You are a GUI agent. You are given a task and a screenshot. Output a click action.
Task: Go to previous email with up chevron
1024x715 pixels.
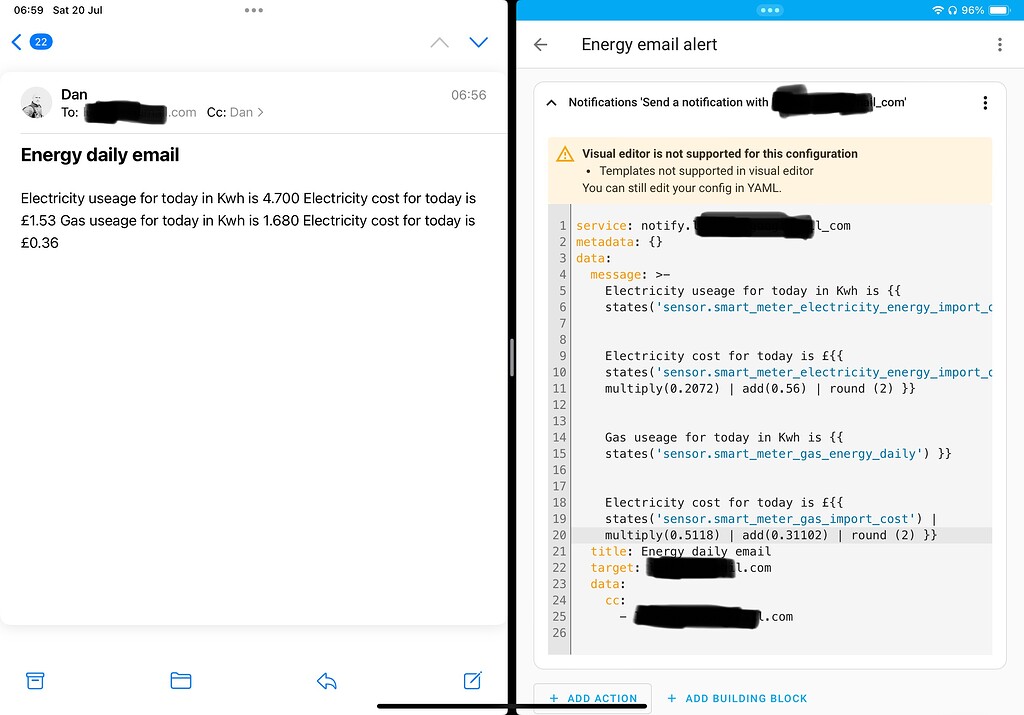(439, 42)
